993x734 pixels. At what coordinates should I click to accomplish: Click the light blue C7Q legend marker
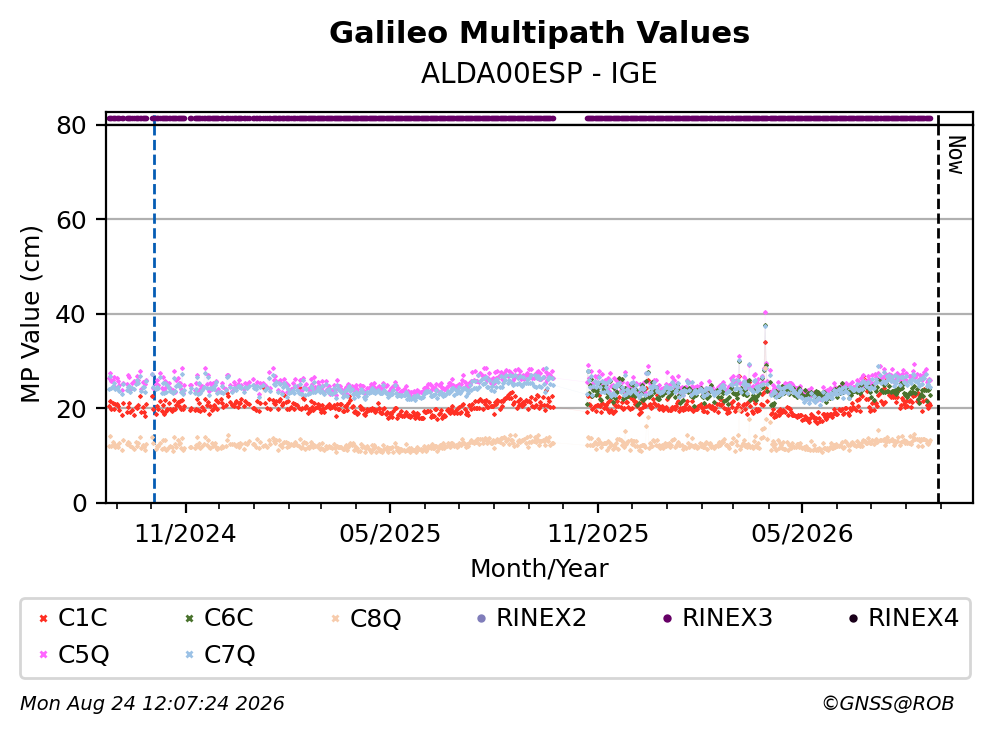click(x=189, y=655)
